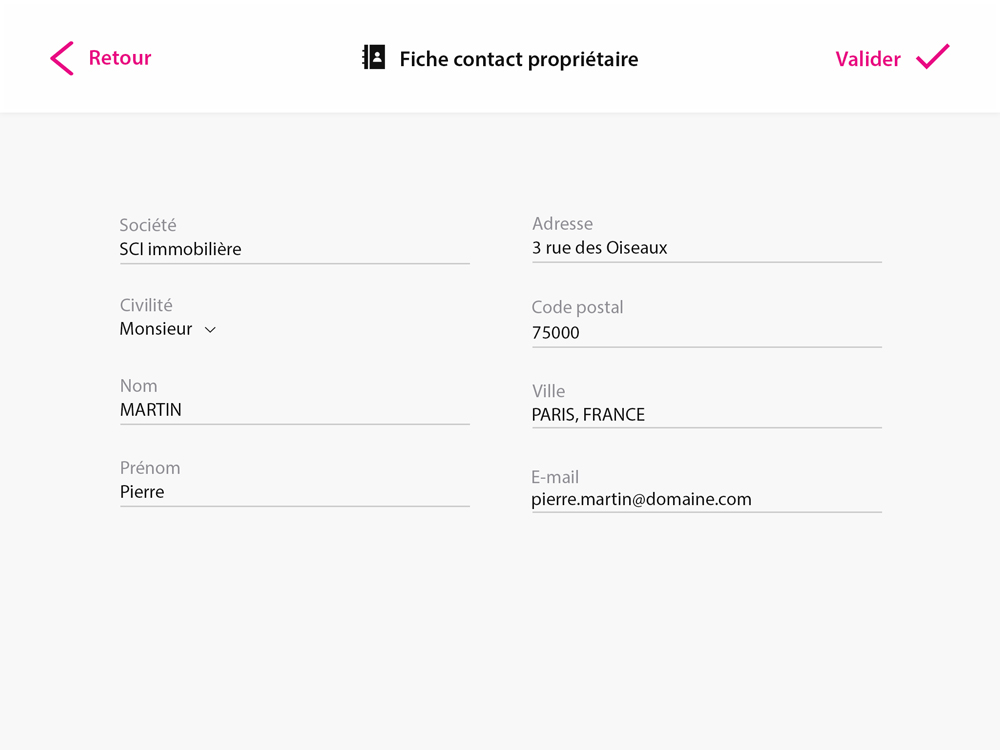Edit the Code postal field 75000
1000x750 pixels.
coord(707,333)
